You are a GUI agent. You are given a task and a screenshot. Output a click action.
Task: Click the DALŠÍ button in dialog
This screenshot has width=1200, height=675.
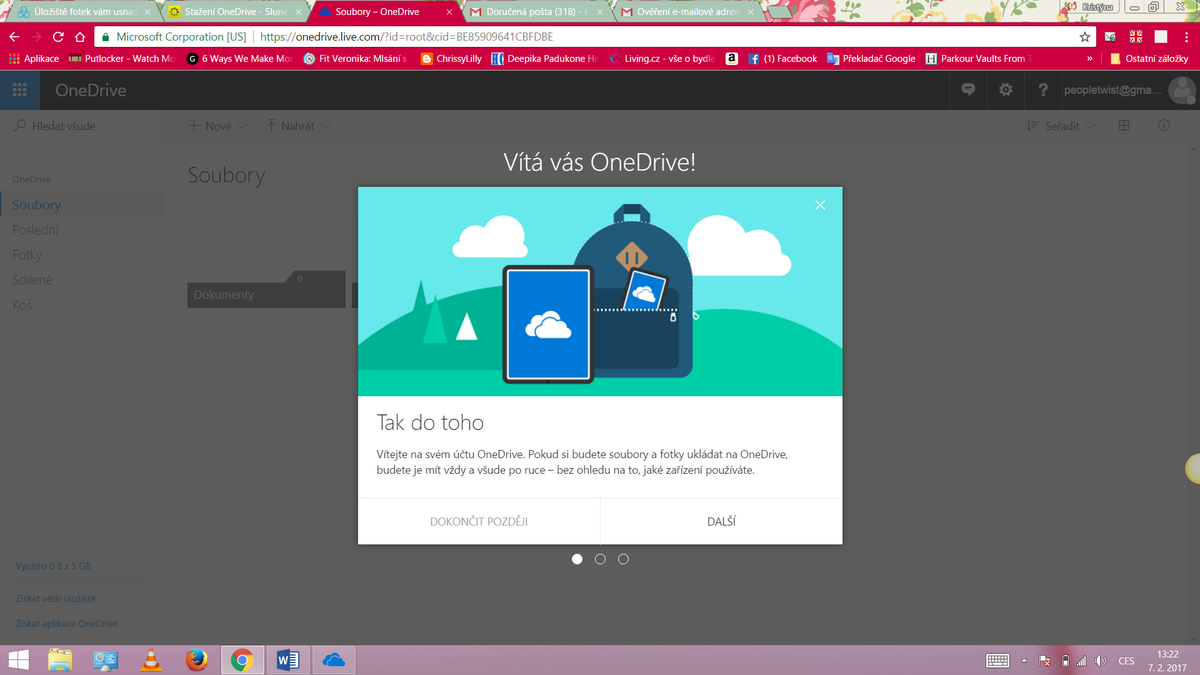tap(721, 521)
